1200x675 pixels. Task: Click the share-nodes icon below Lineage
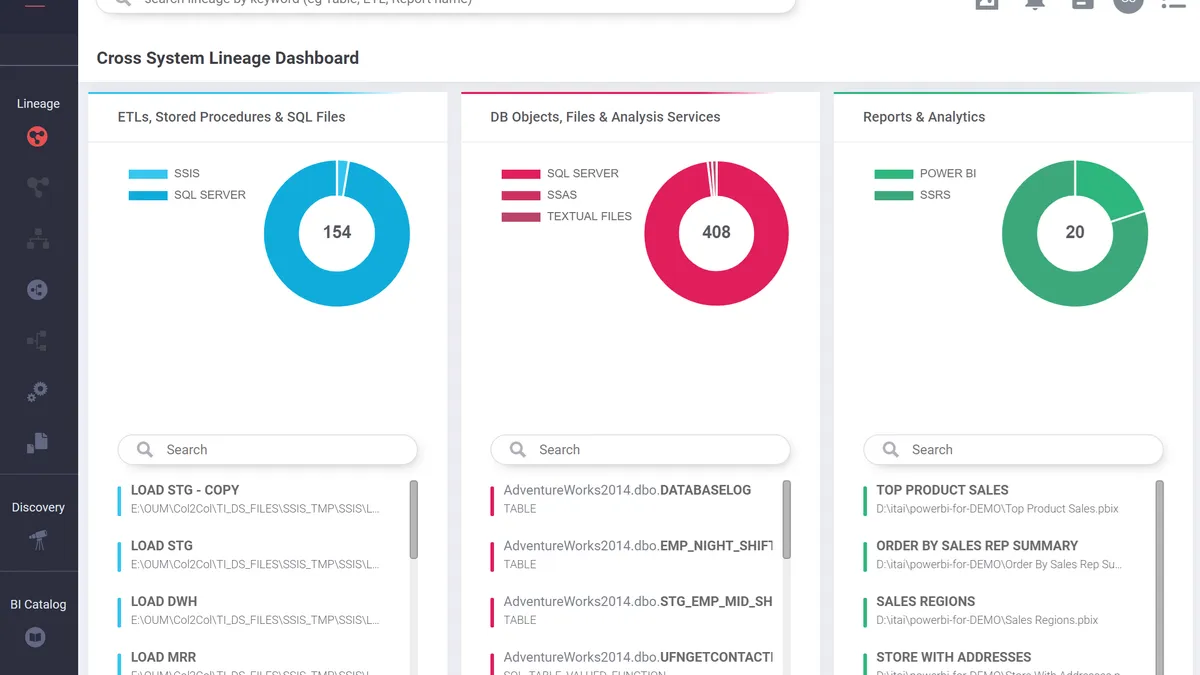point(37,187)
